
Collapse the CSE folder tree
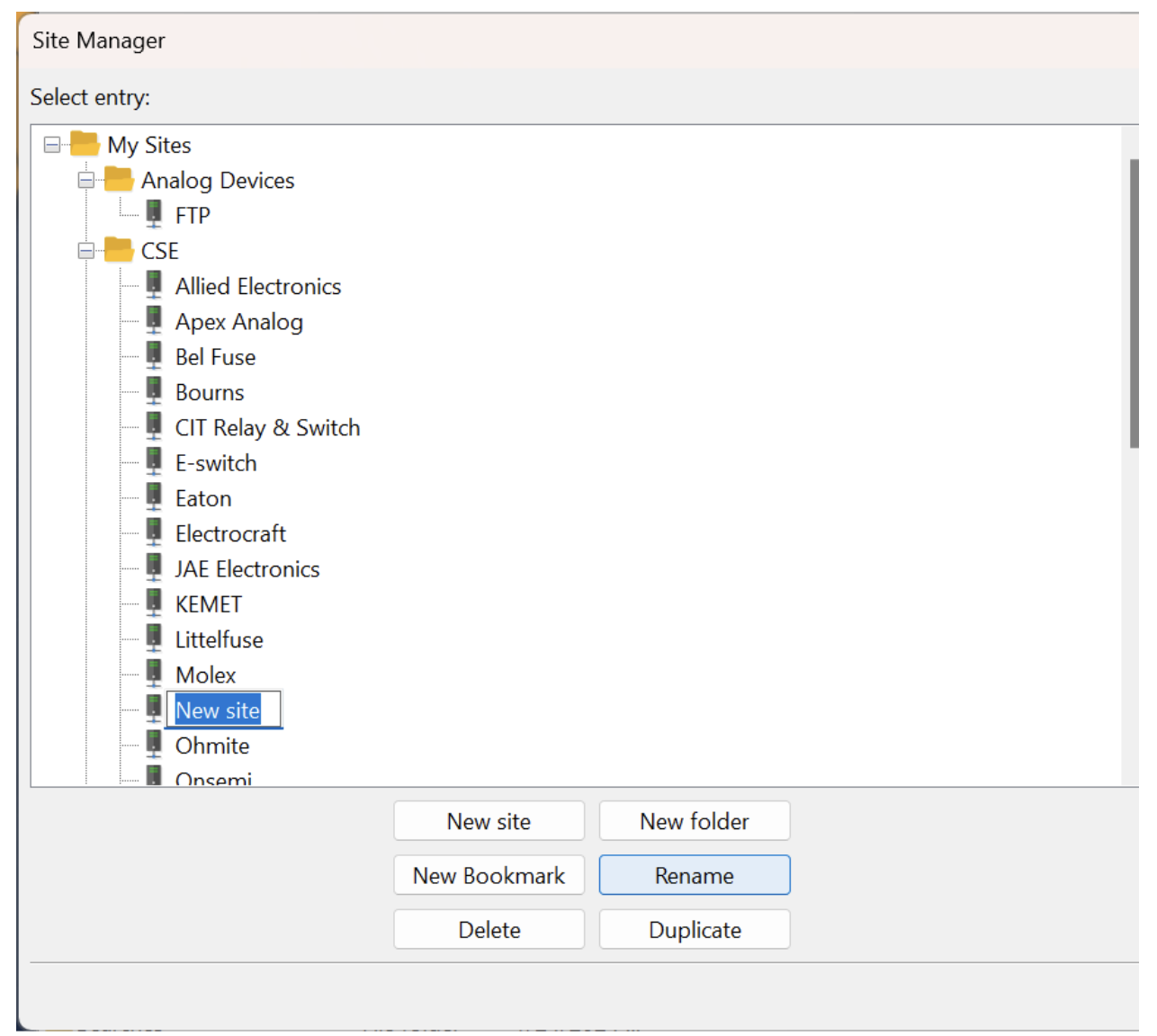(x=86, y=251)
